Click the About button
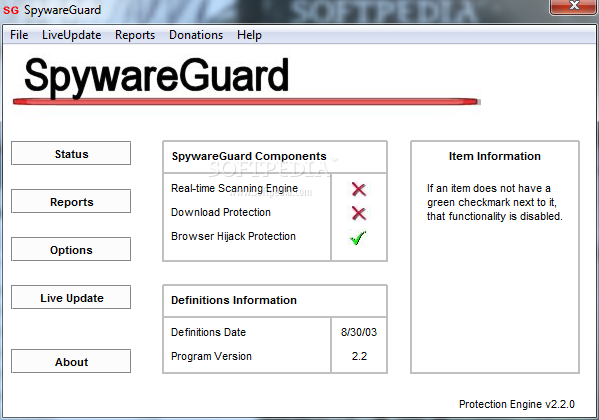599x420 pixels. 71,361
